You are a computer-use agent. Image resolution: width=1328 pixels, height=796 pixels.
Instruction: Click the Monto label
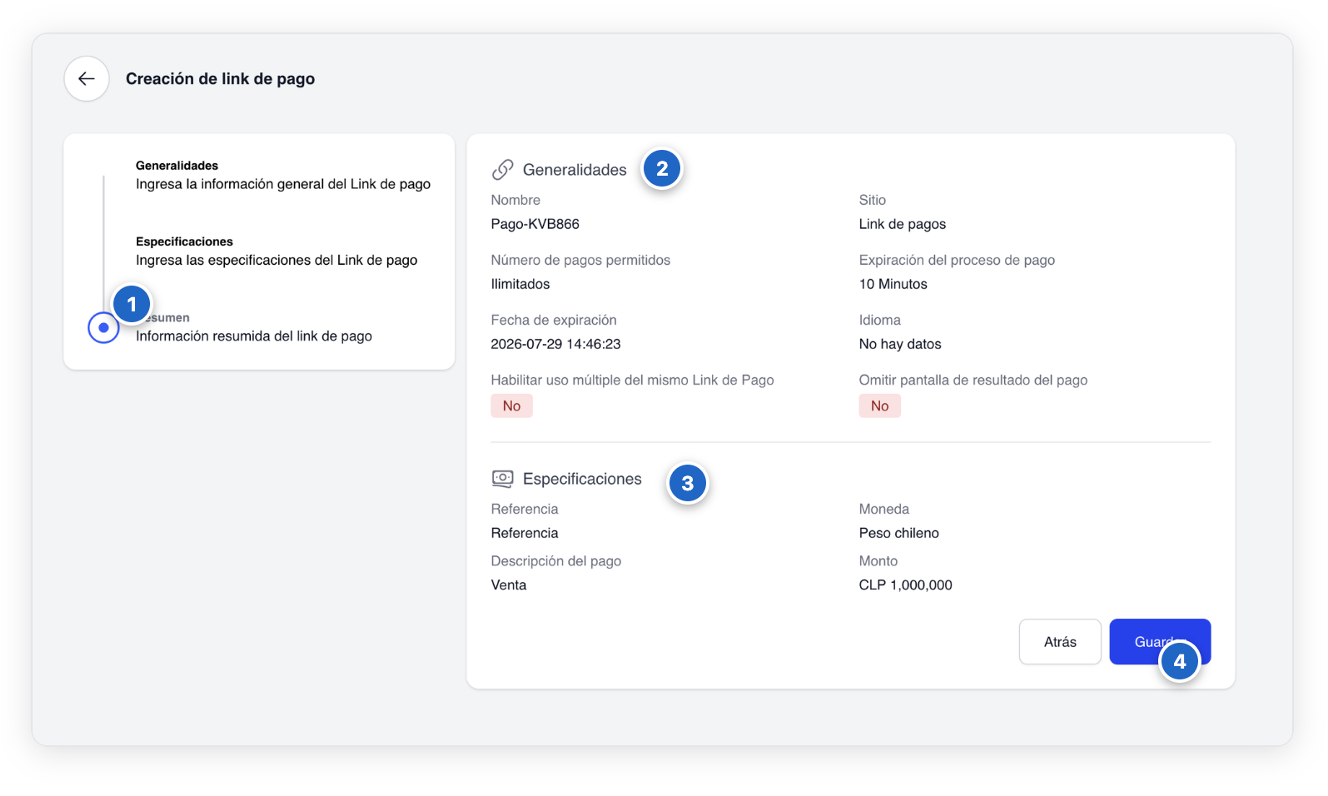(x=878, y=561)
